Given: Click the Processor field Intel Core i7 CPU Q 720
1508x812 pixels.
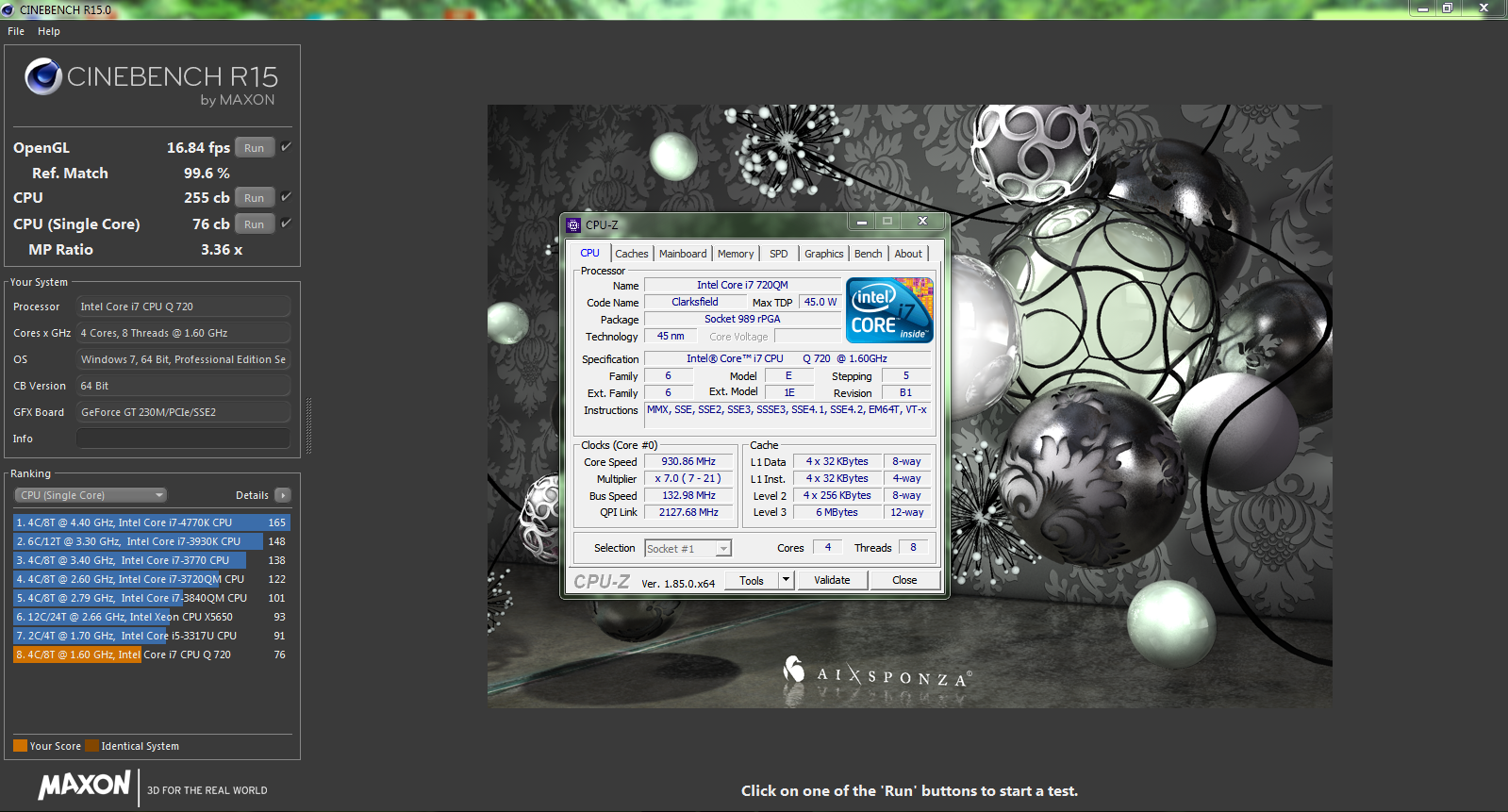Looking at the screenshot, I should tap(183, 307).
